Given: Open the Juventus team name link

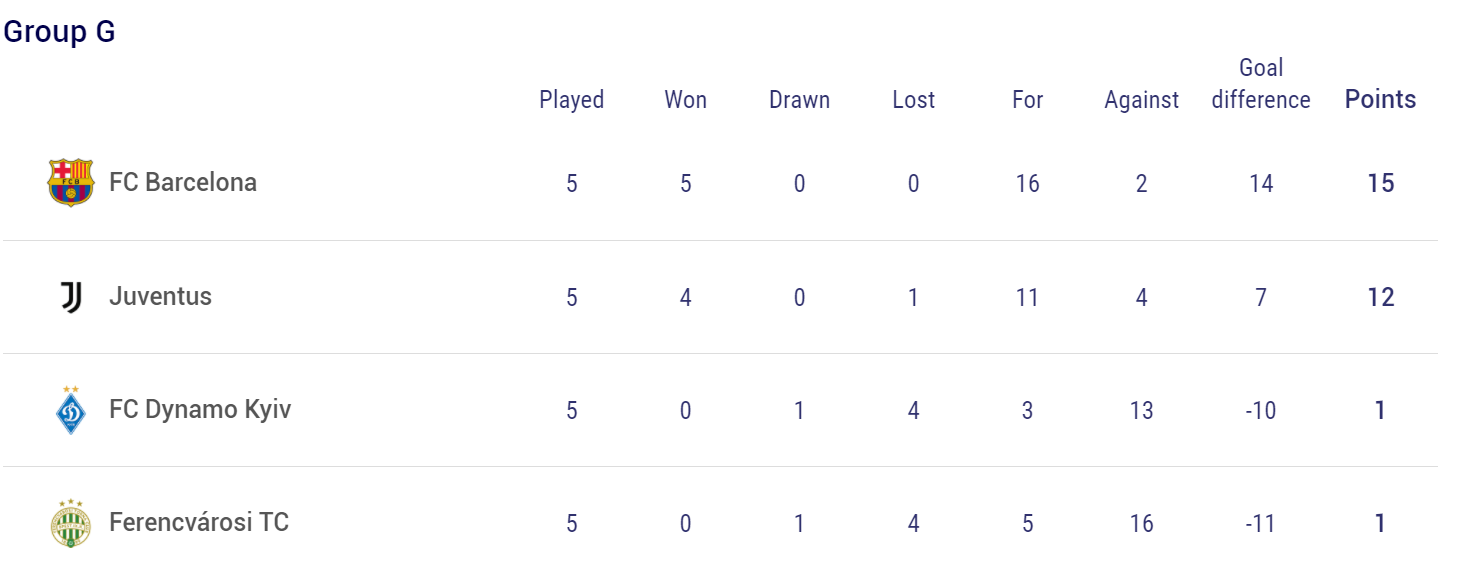Looking at the screenshot, I should (x=160, y=296).
